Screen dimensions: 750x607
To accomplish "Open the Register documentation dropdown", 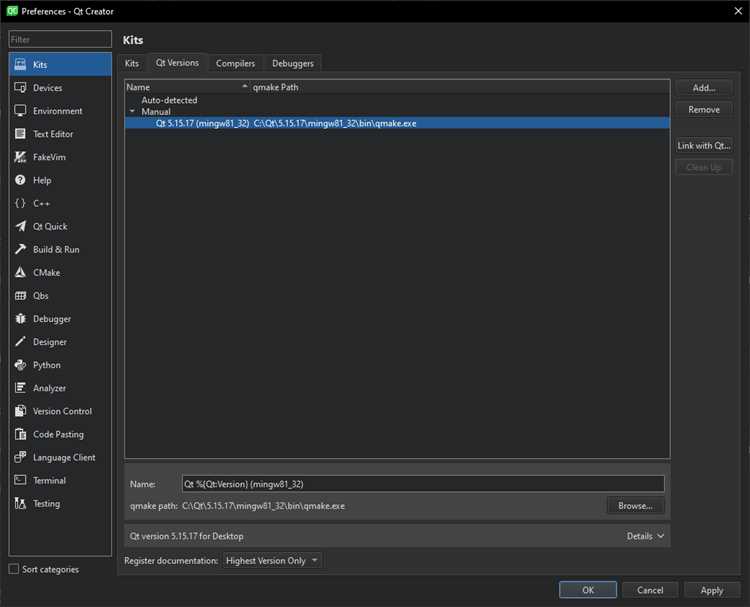I will pos(272,561).
